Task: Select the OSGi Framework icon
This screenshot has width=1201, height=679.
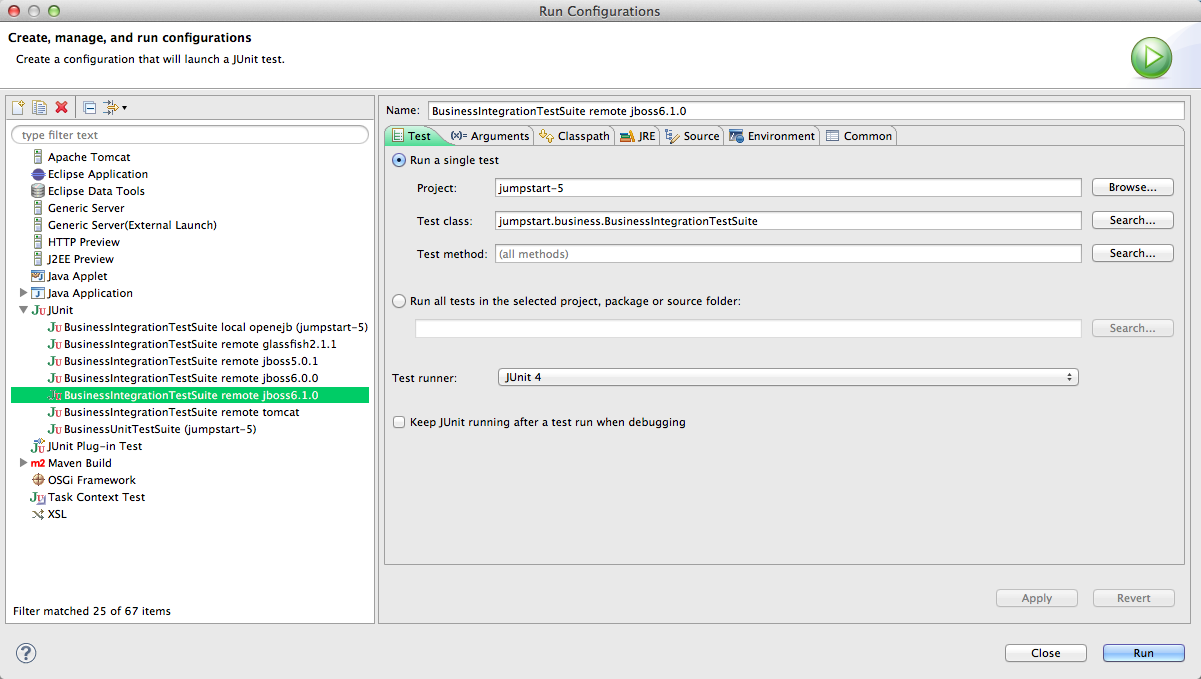Action: click(x=38, y=480)
